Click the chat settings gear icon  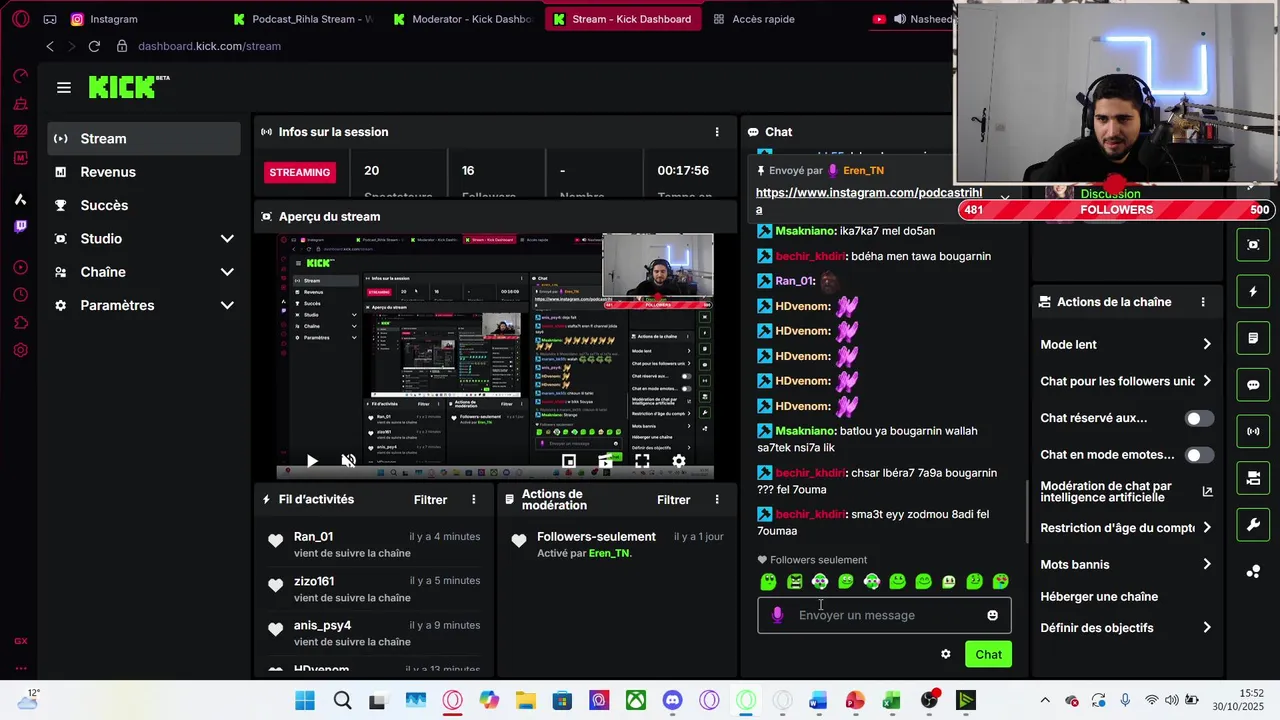(945, 654)
